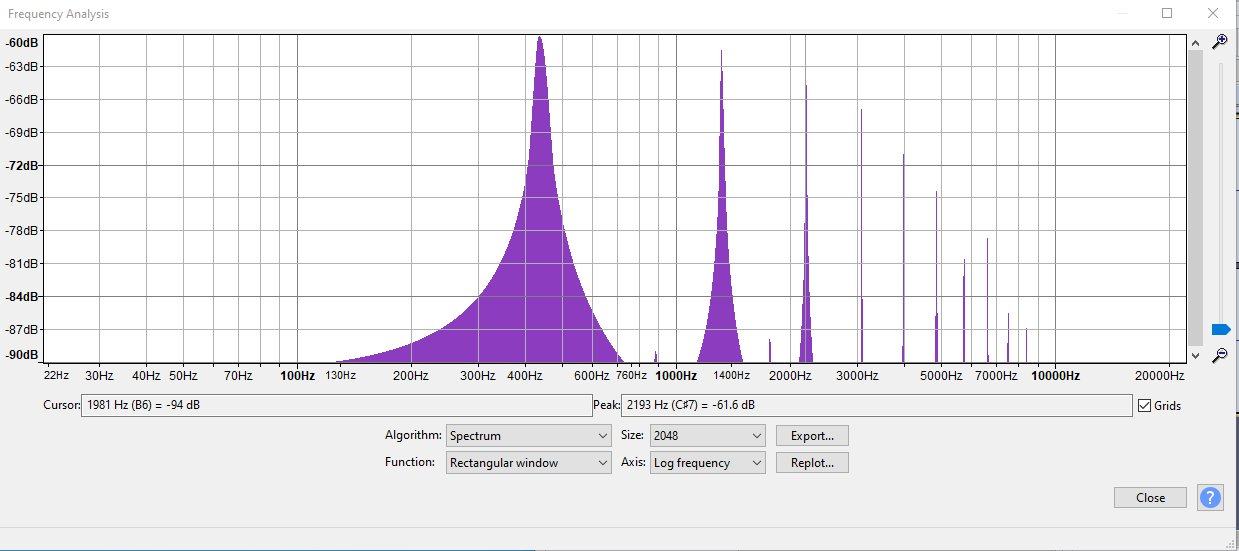Toggle the Grids checkbox

coord(1144,405)
